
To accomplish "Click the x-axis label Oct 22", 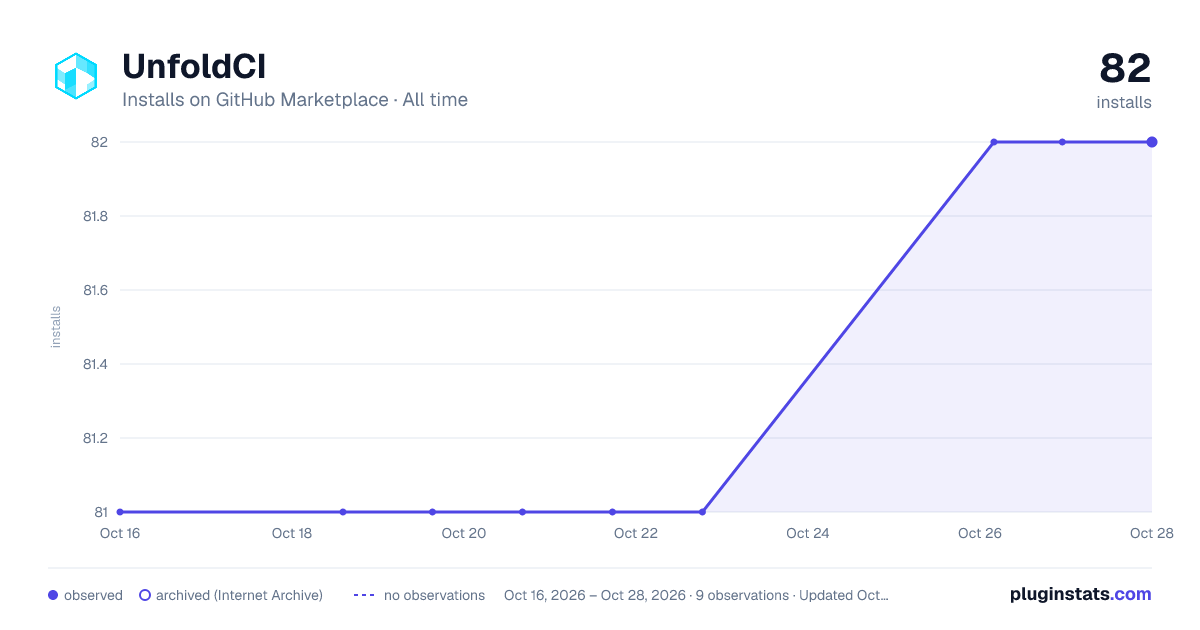I will point(636,533).
